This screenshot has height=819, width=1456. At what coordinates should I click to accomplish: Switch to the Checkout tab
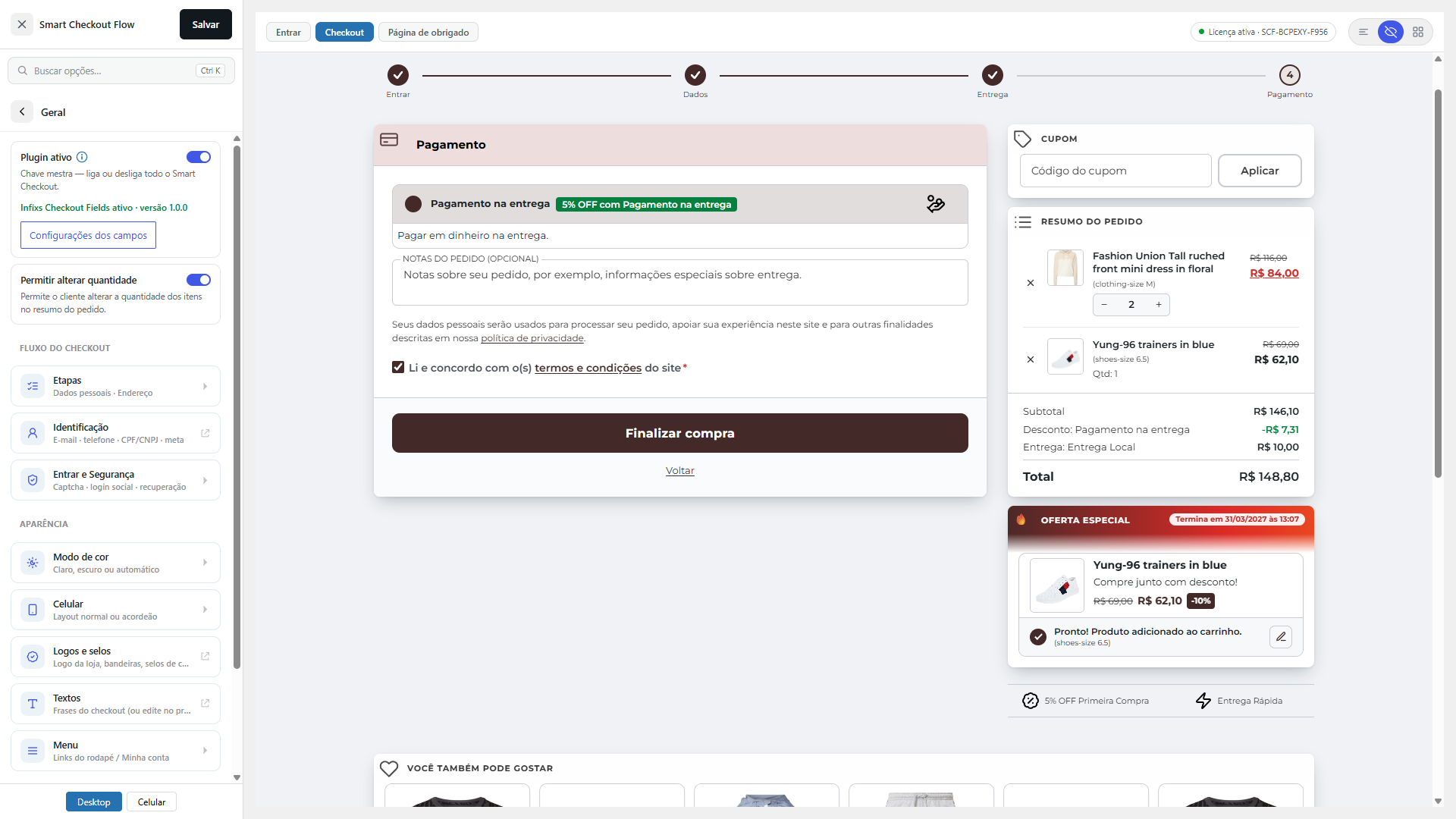click(344, 32)
